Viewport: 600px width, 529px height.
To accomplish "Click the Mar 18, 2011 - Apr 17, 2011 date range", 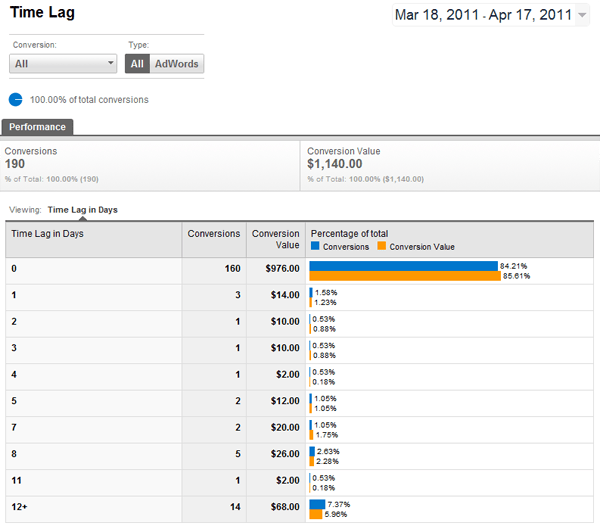I will (483, 15).
